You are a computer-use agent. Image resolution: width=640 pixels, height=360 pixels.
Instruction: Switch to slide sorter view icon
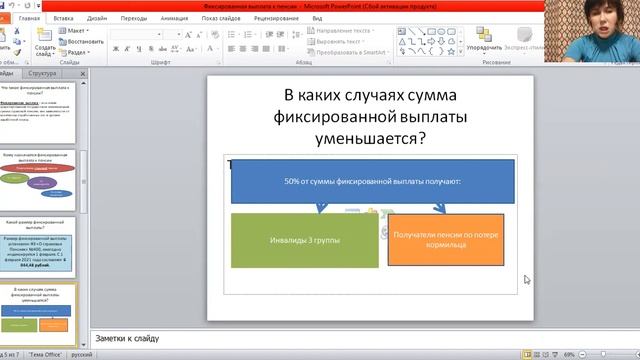click(x=537, y=355)
